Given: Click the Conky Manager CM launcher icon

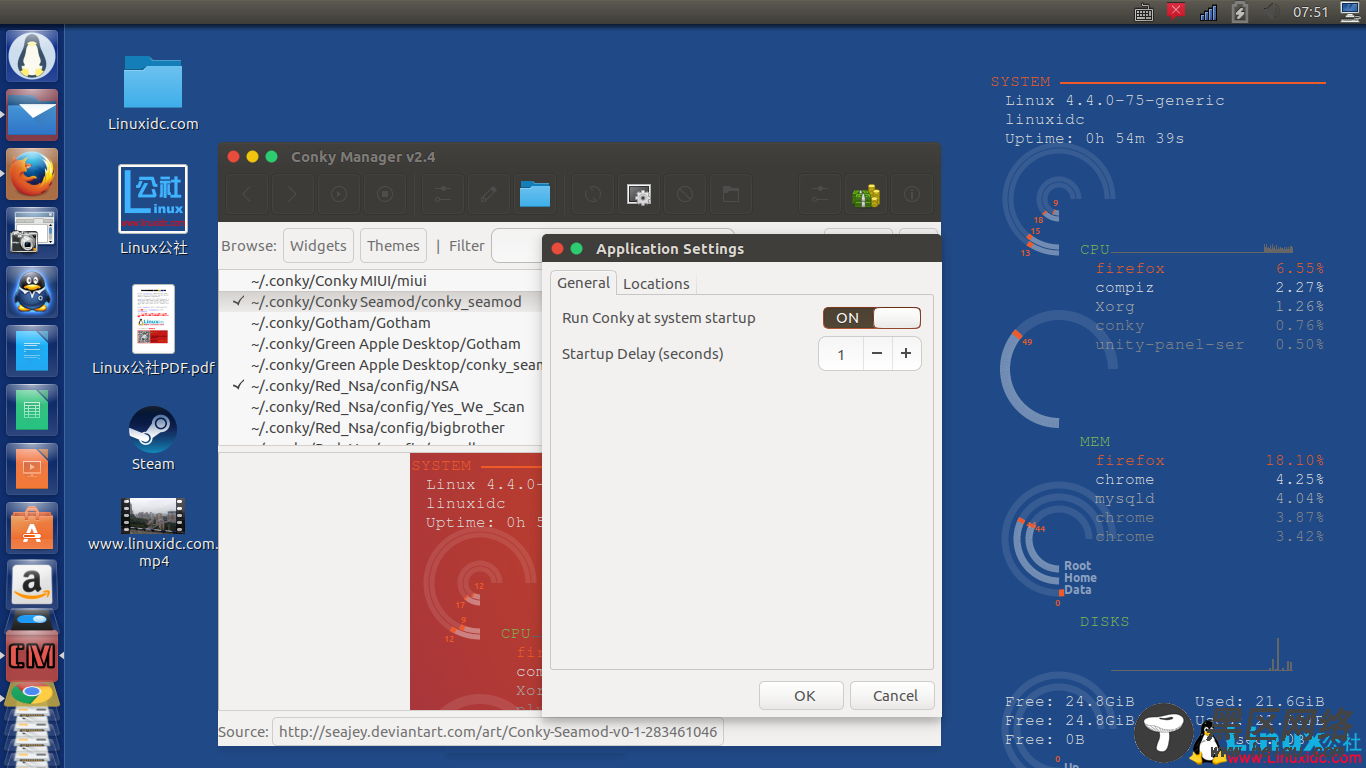Looking at the screenshot, I should click(x=33, y=656).
